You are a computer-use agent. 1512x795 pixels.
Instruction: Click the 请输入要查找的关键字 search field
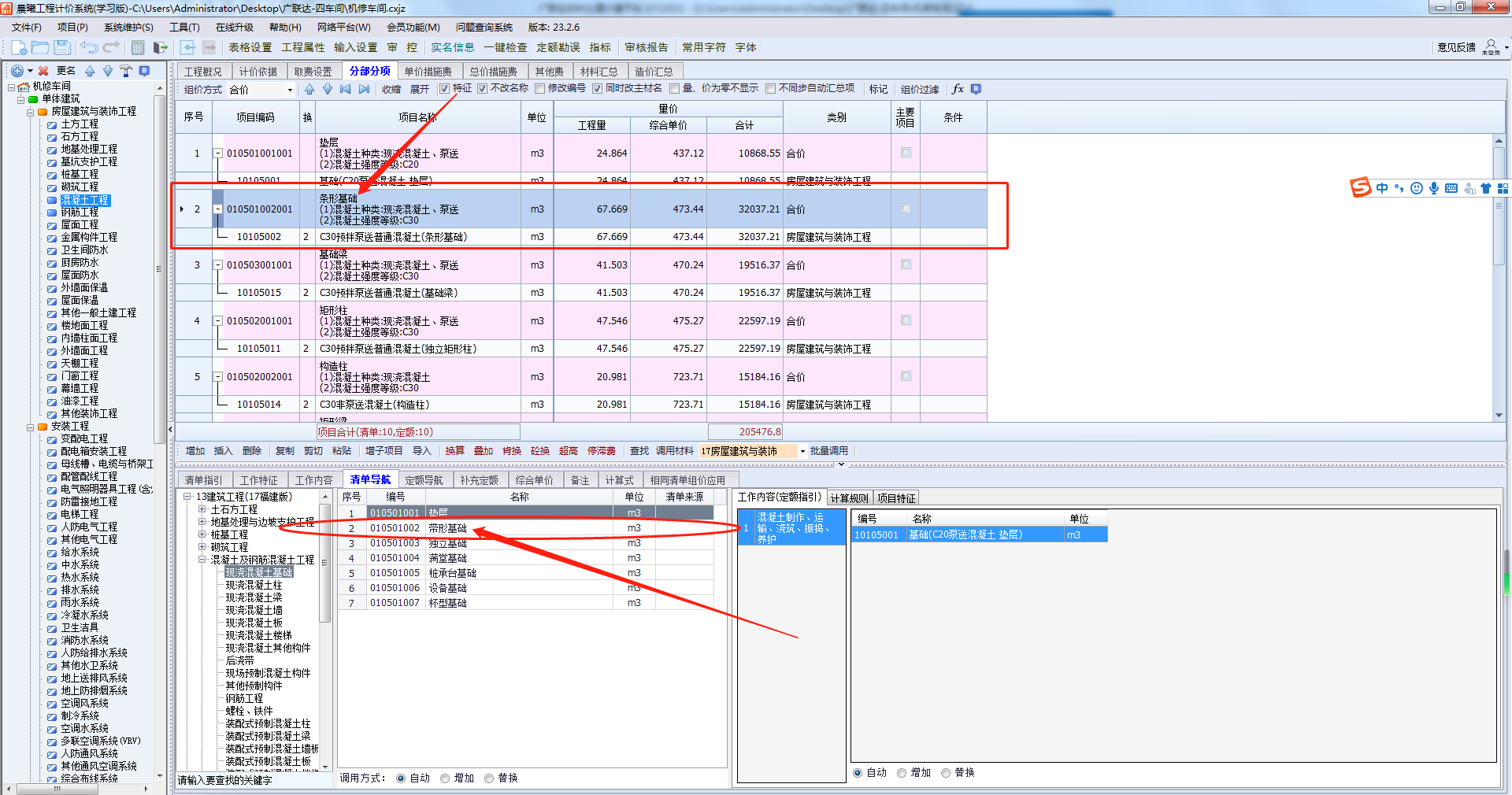click(254, 780)
